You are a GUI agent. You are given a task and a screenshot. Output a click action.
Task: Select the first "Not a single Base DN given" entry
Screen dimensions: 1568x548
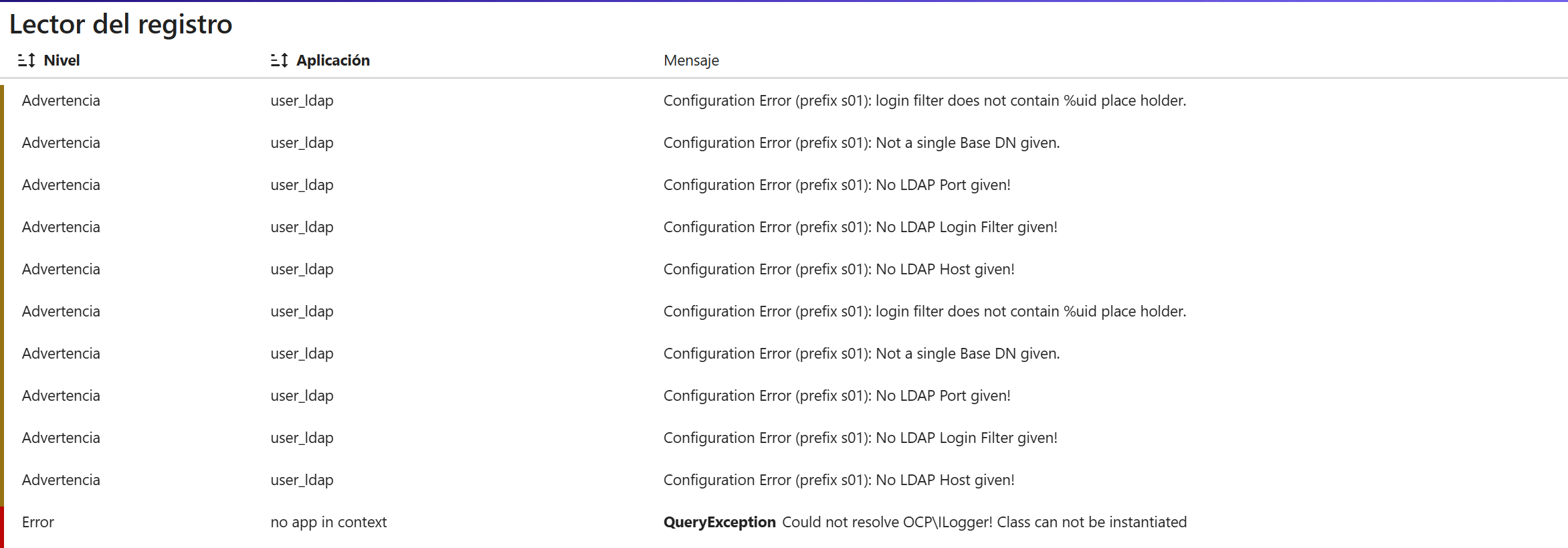click(x=861, y=143)
